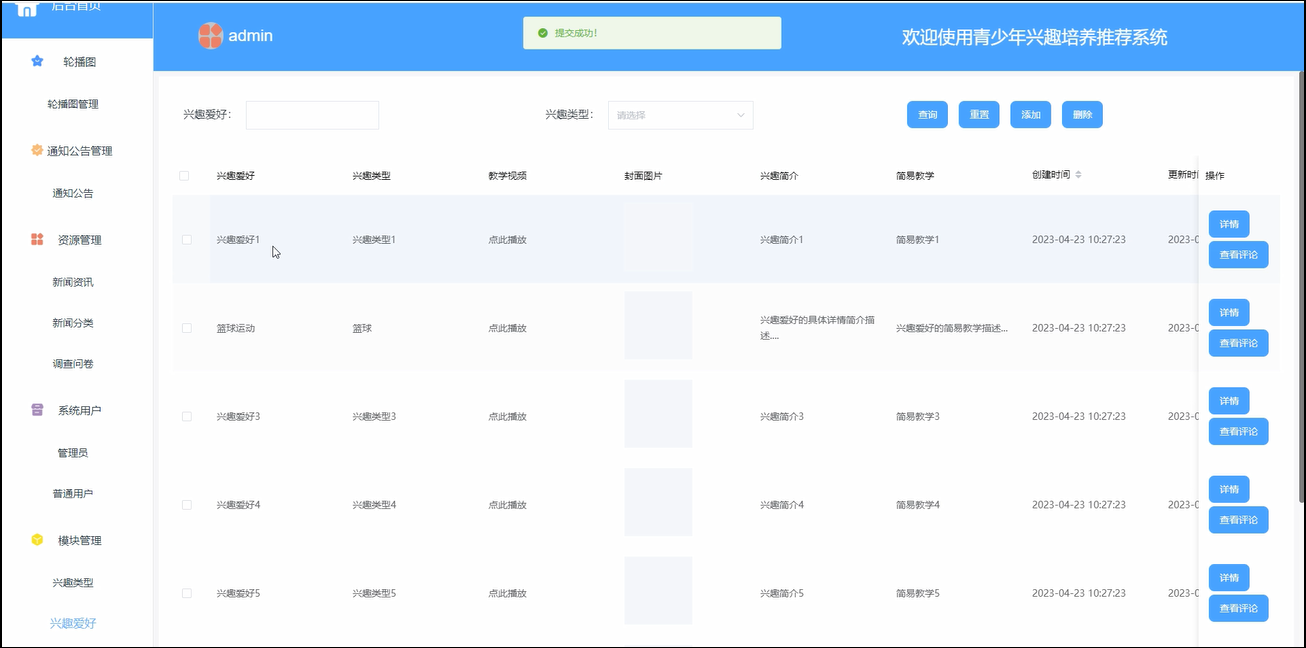
Task: Go to 新闻资讯 page
Action: 73,282
